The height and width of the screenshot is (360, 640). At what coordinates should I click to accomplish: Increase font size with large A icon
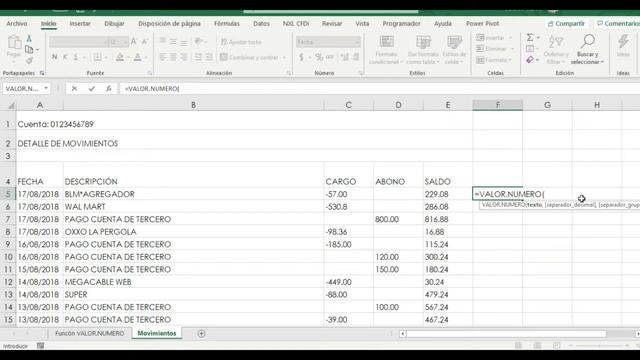click(x=134, y=42)
